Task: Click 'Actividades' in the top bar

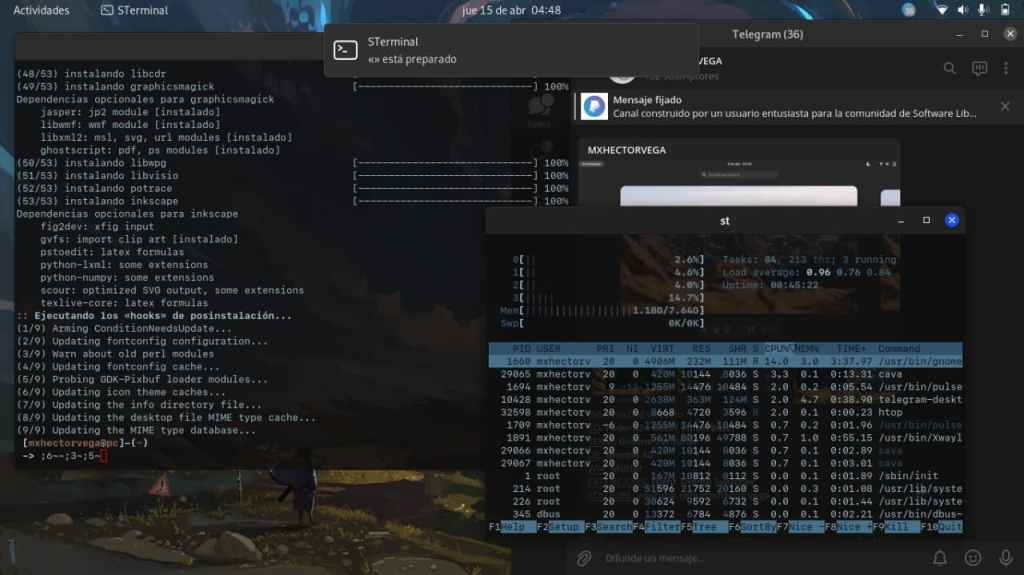Action: click(41, 10)
